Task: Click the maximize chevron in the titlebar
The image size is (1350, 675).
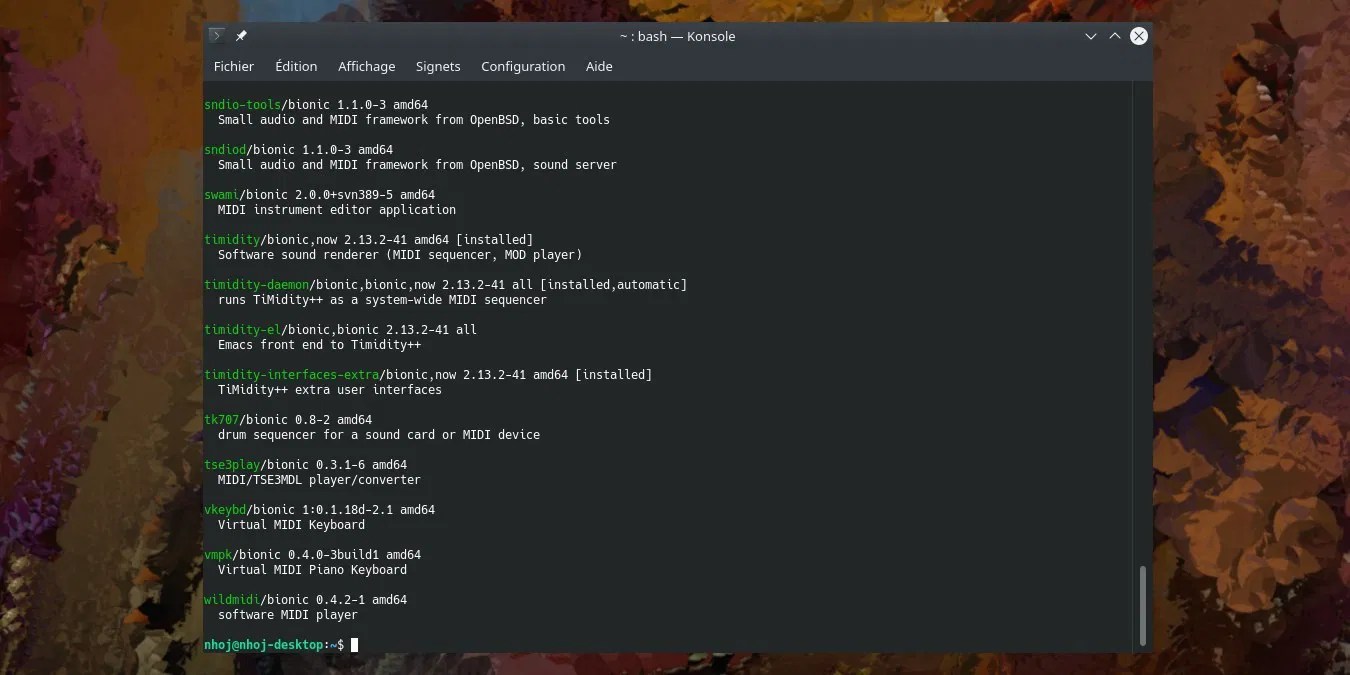Action: pos(1114,36)
